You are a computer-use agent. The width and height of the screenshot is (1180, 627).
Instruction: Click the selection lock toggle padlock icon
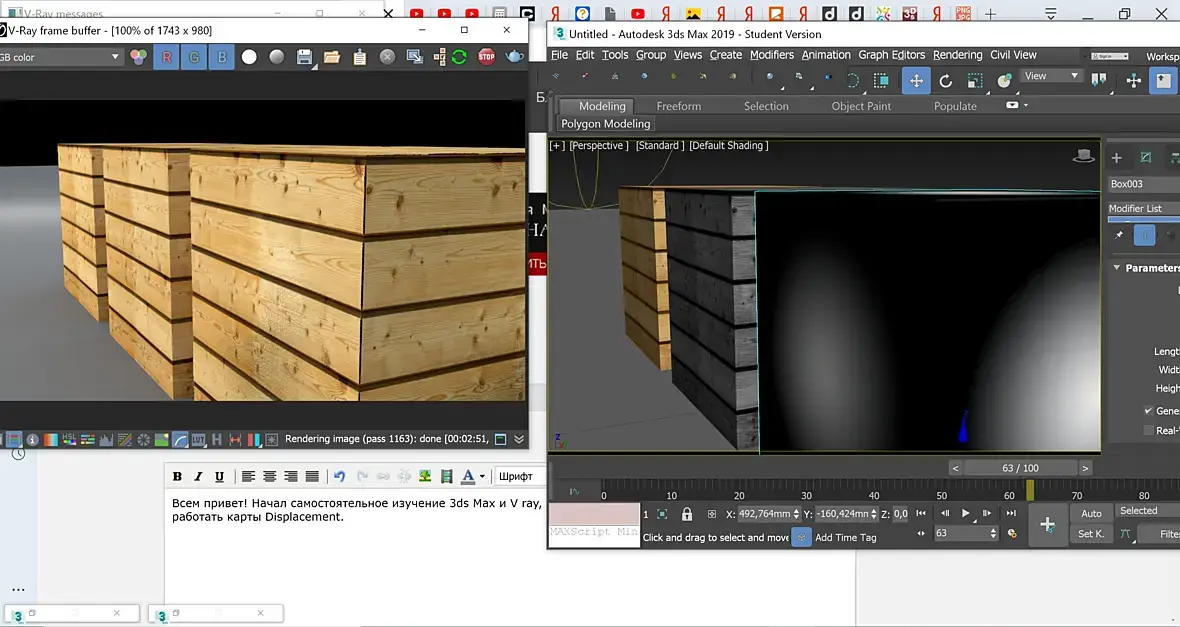(687, 514)
